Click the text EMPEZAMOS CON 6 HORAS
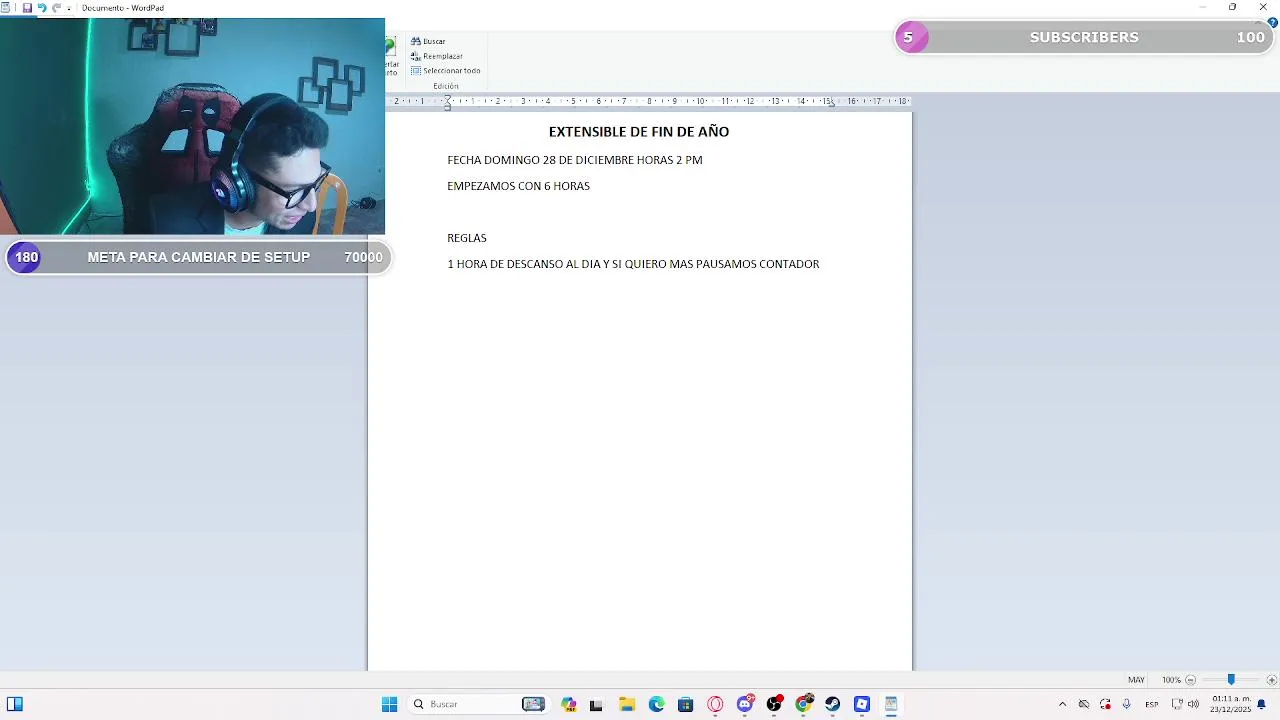Image resolution: width=1280 pixels, height=720 pixels. coord(518,186)
